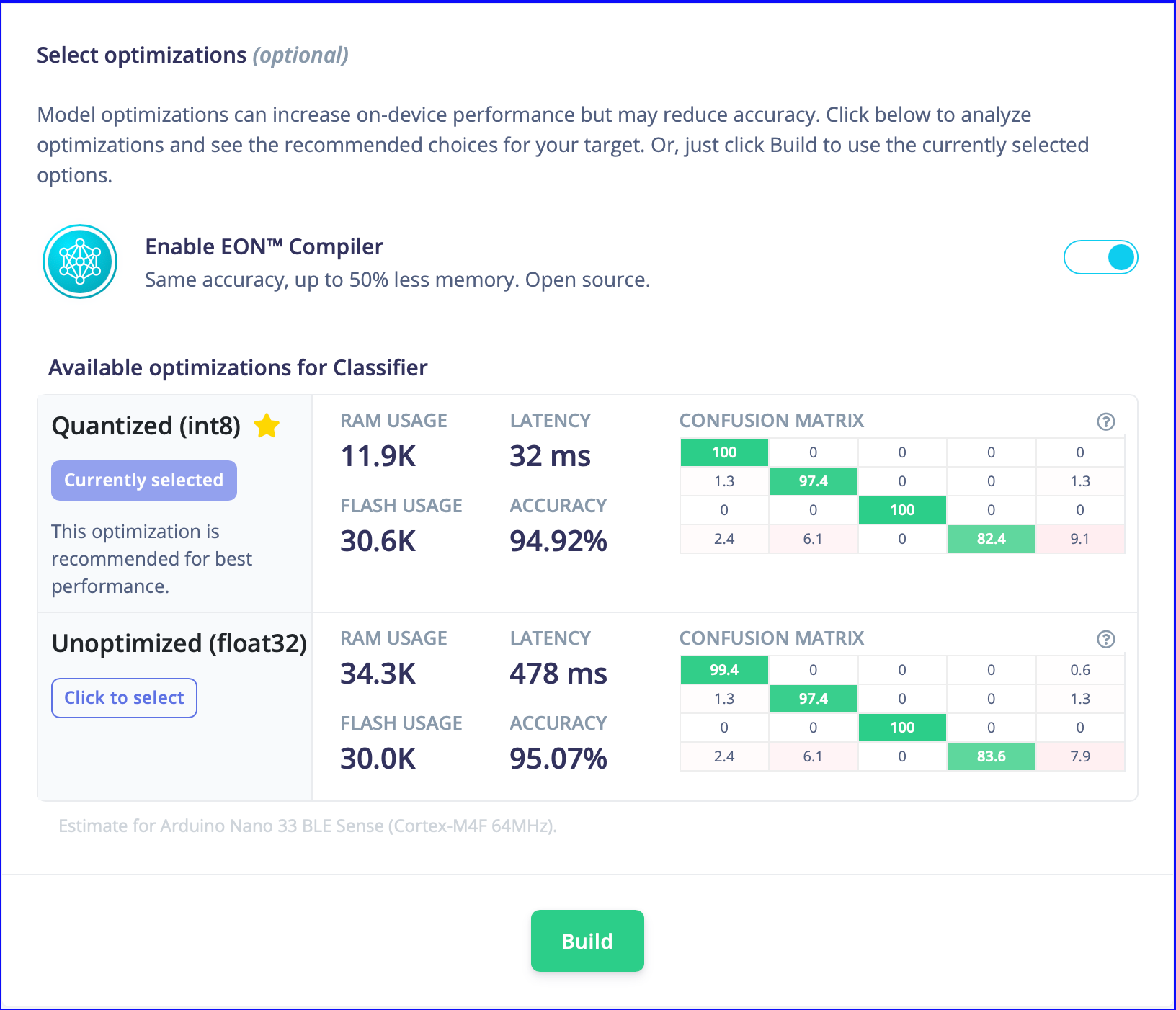This screenshot has width=1176, height=1010.
Task: Click the 9.1 cell in Quantized matrix
Action: point(1080,539)
